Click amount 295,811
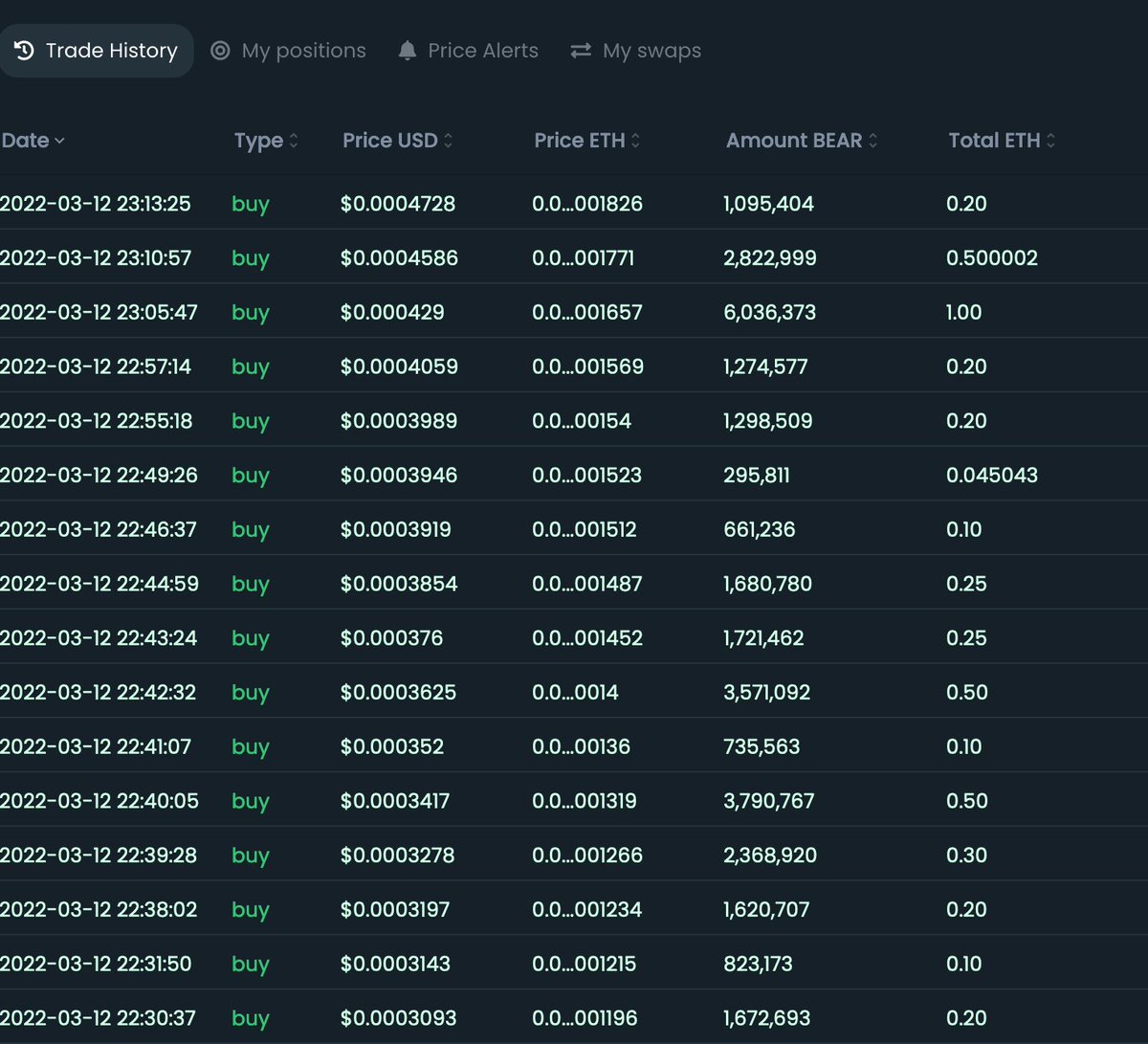1148x1044 pixels. coord(757,476)
